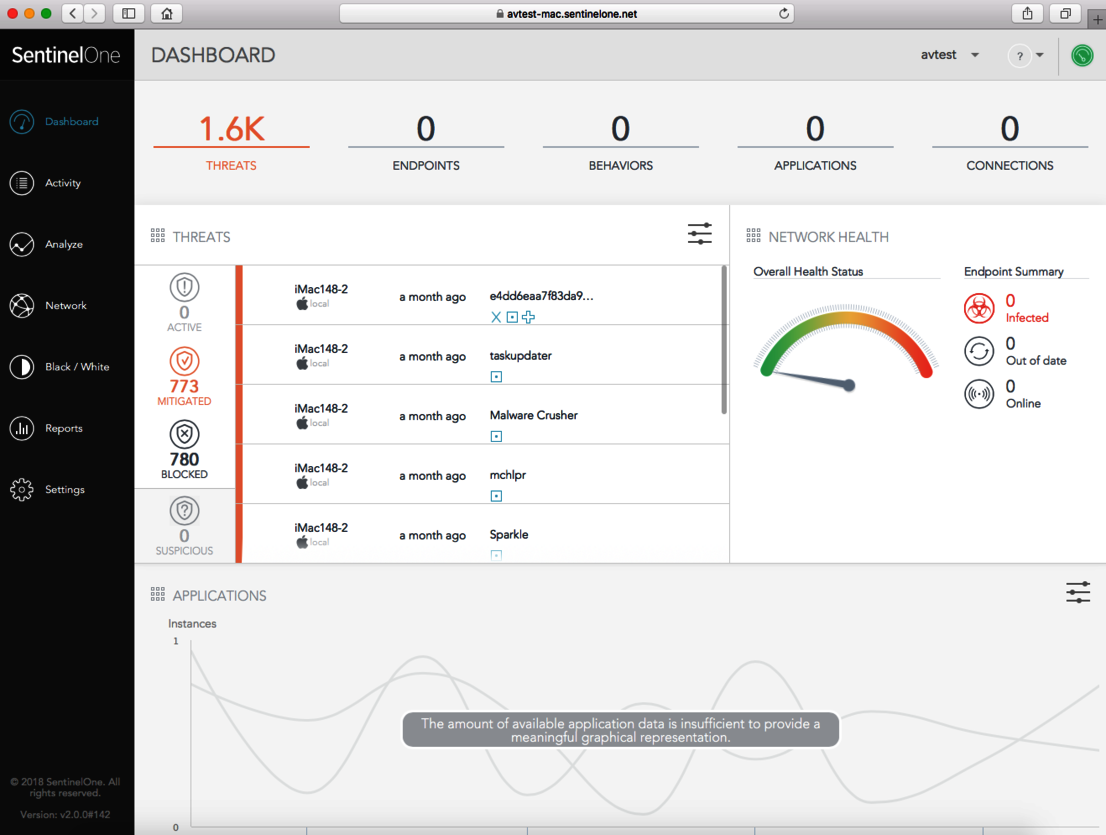Select the 773 MITIGATED threat count

184,383
